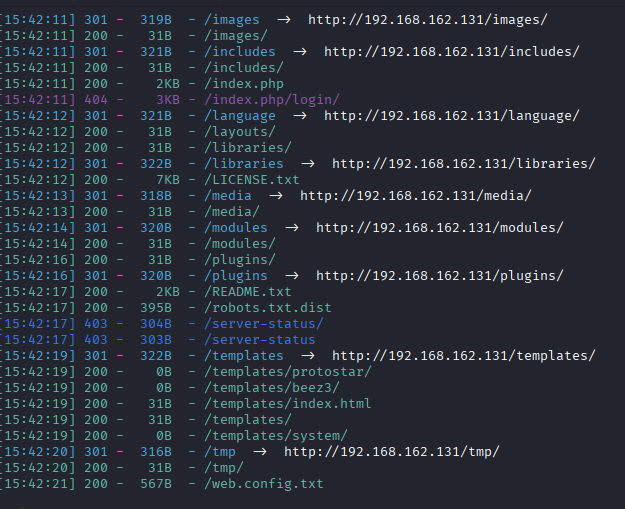Click the /libraries/ path in the 200 row
The image size is (625, 509).
point(248,147)
